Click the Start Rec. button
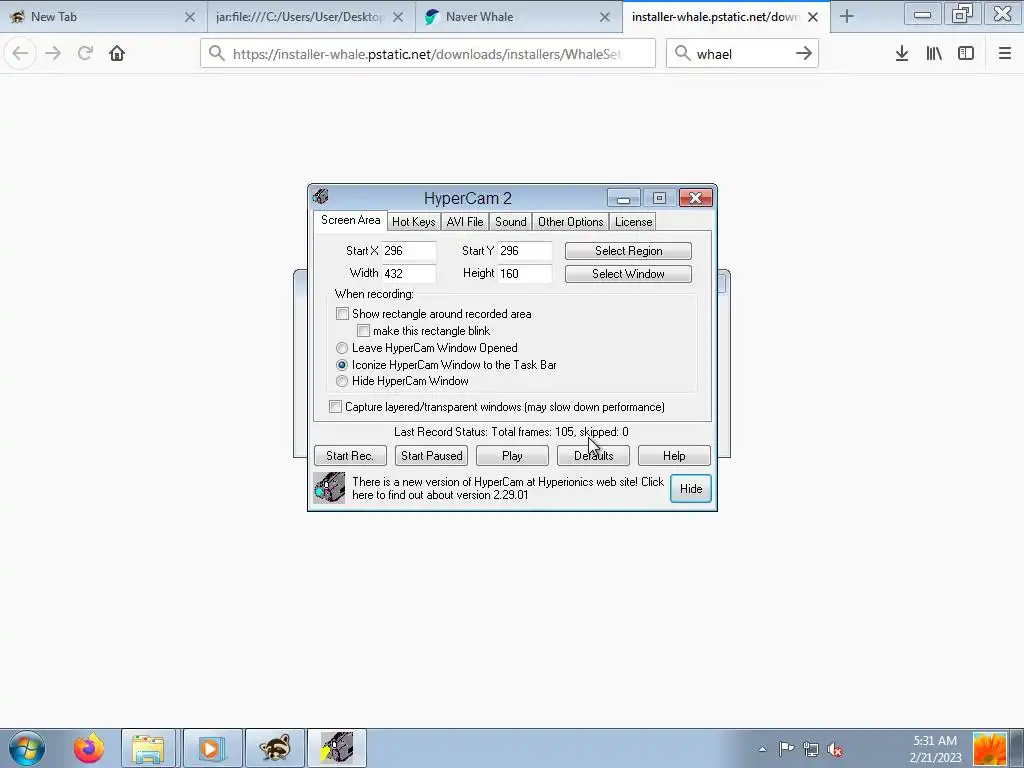 click(x=350, y=456)
